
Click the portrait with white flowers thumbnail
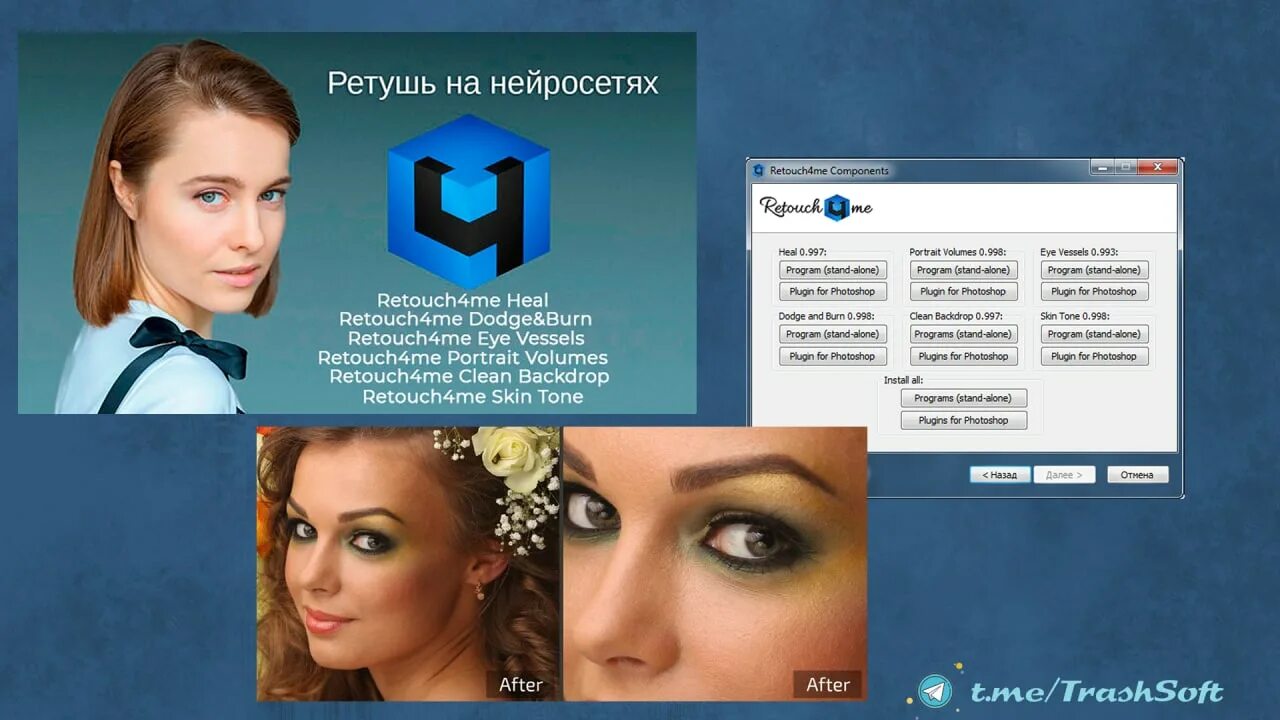click(408, 563)
